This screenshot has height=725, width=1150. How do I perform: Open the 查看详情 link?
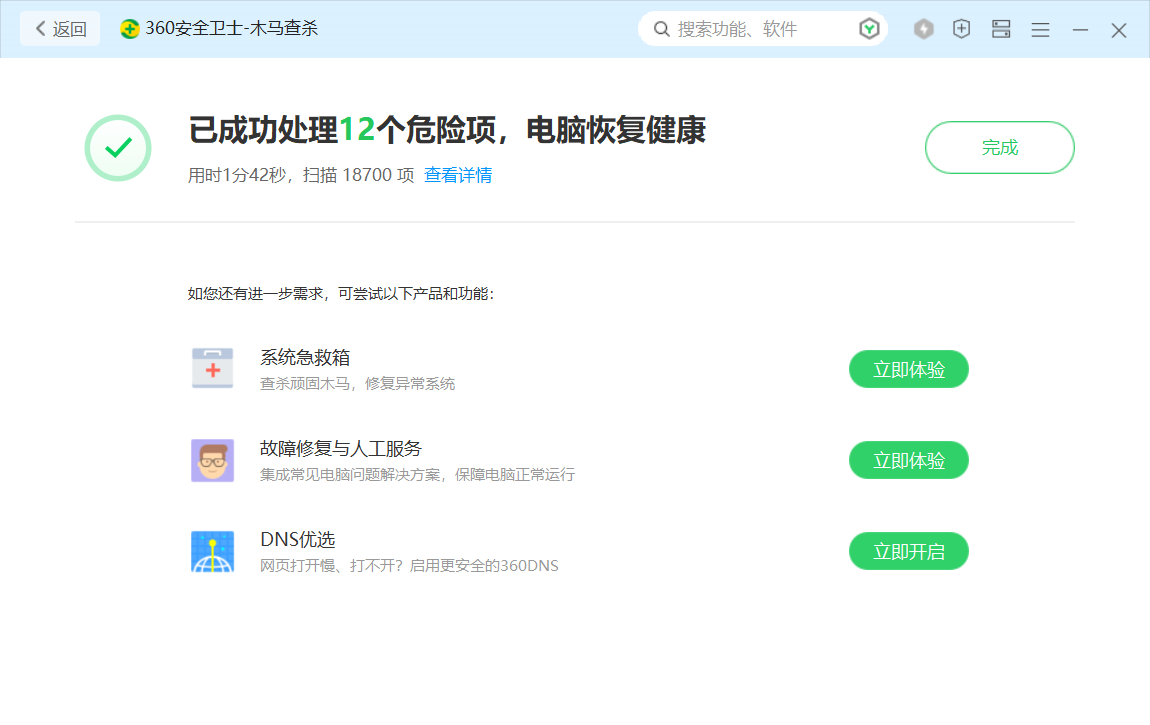458,175
